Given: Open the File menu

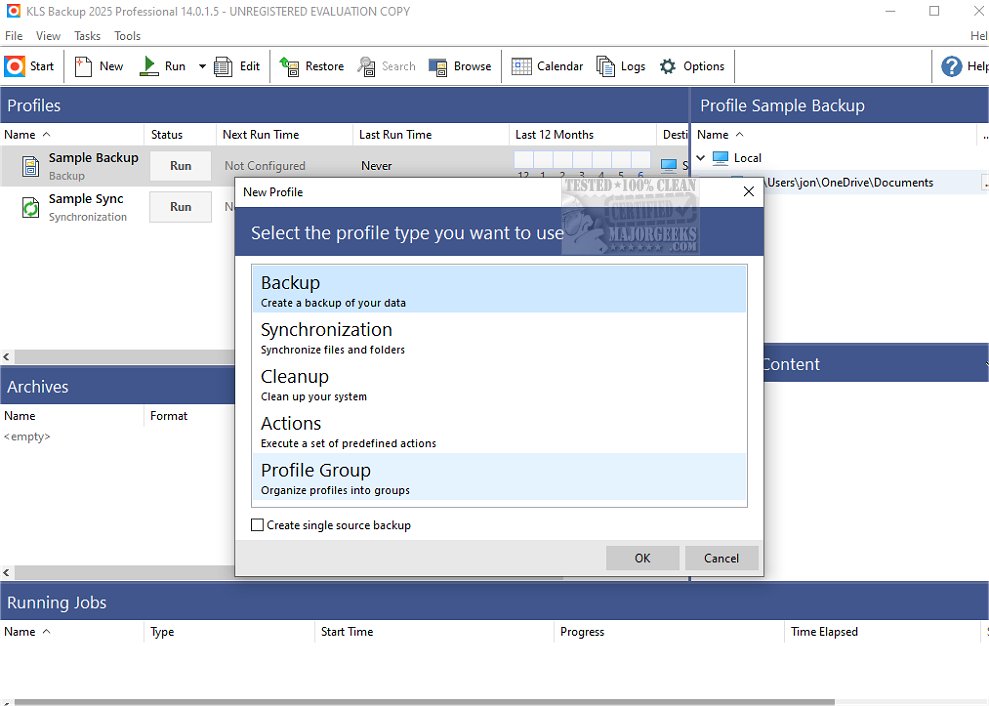Looking at the screenshot, I should coord(14,36).
